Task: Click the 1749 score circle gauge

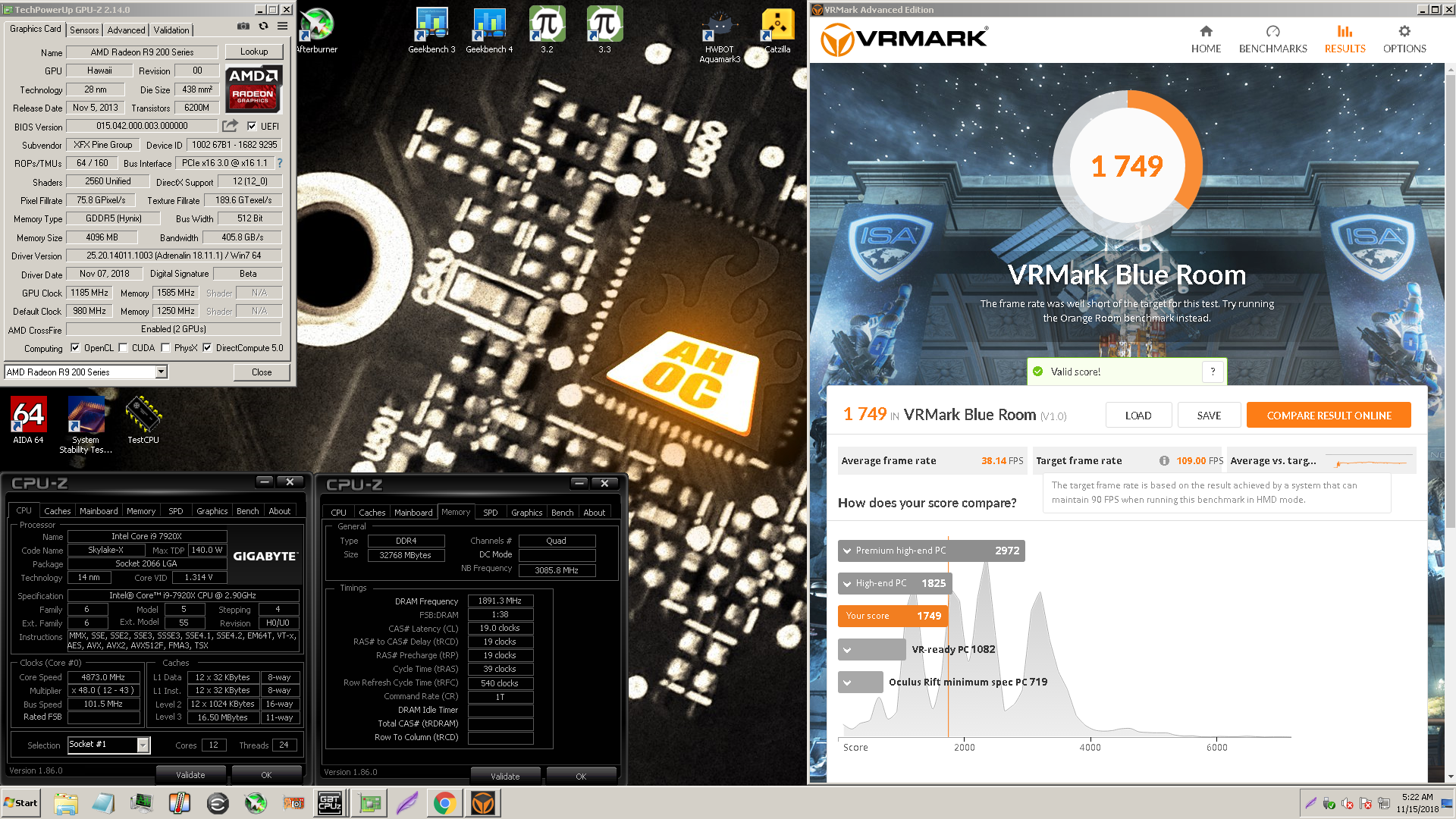Action: (x=1127, y=165)
